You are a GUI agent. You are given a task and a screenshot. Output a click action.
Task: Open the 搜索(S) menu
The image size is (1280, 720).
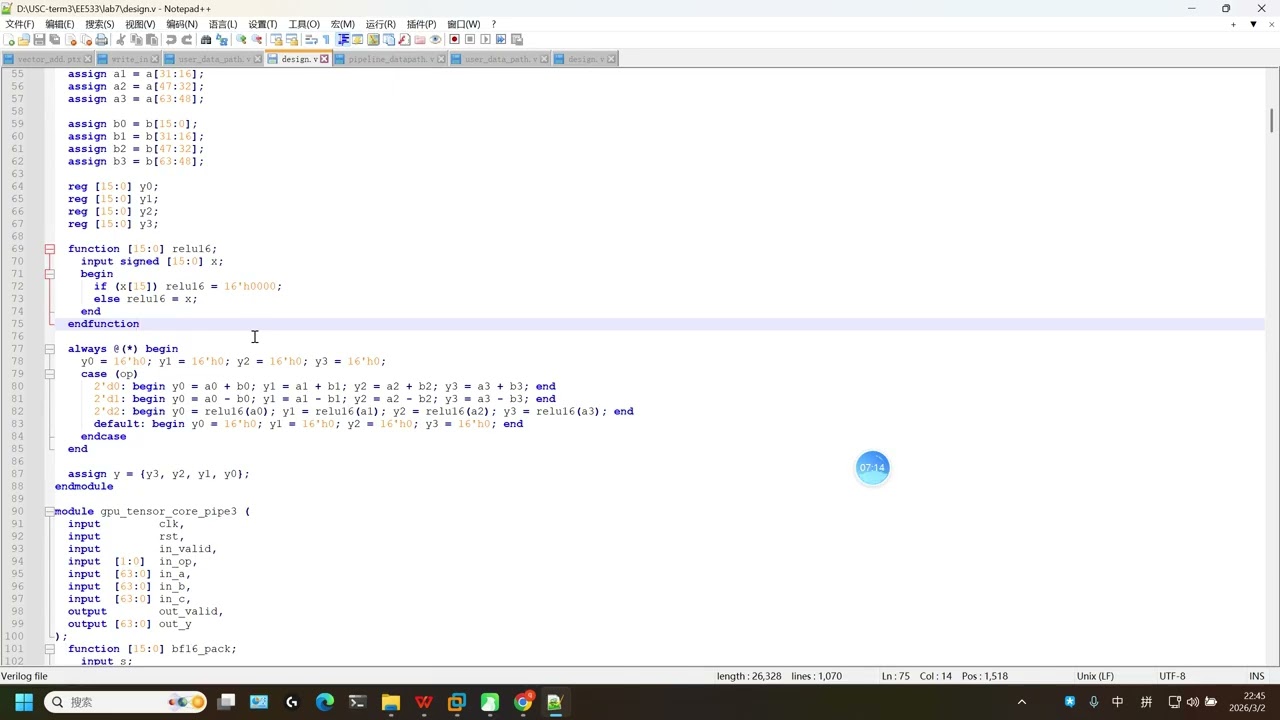pyautogui.click(x=99, y=24)
